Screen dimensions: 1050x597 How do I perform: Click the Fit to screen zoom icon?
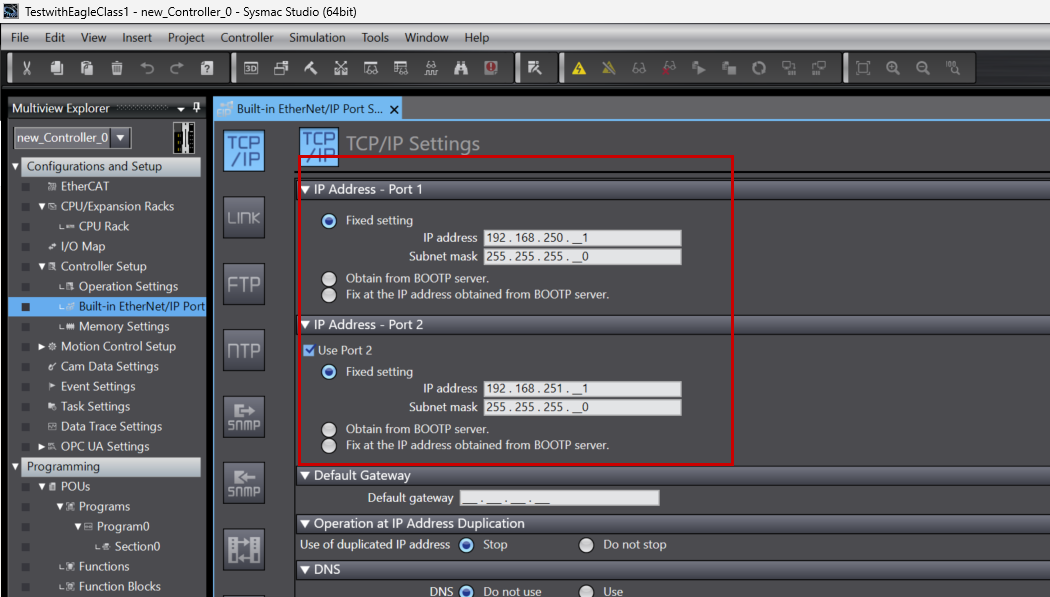coord(863,68)
